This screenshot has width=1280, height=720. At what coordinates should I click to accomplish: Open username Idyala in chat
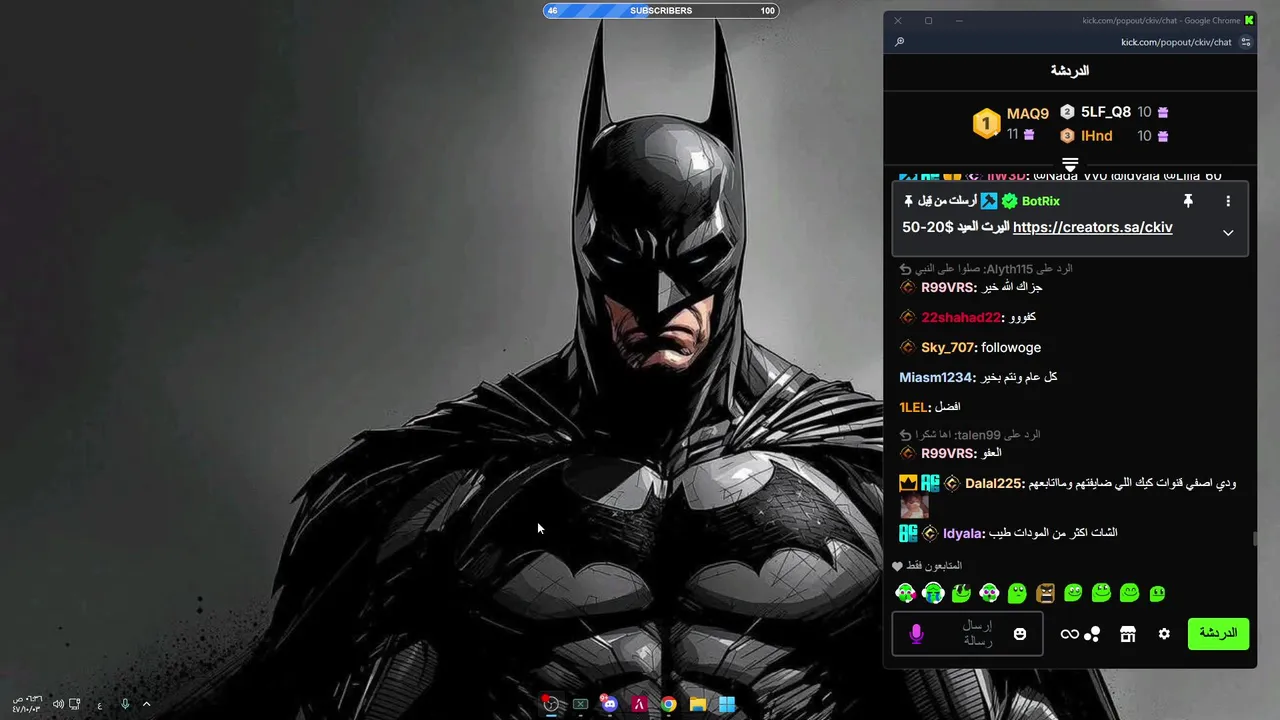point(963,533)
